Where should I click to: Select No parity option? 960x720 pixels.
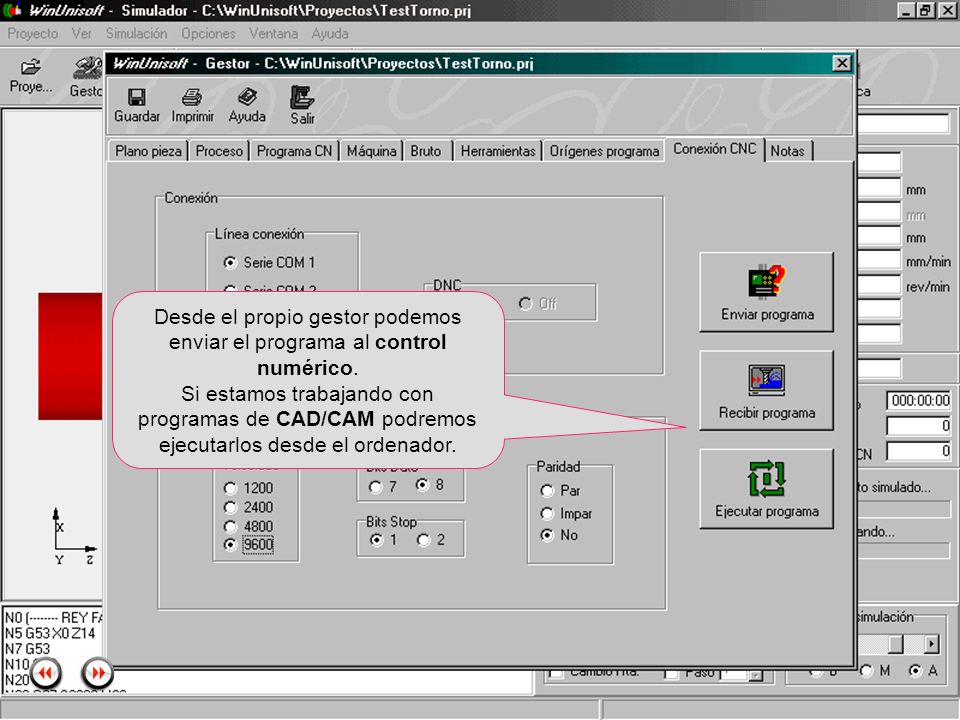(560, 535)
